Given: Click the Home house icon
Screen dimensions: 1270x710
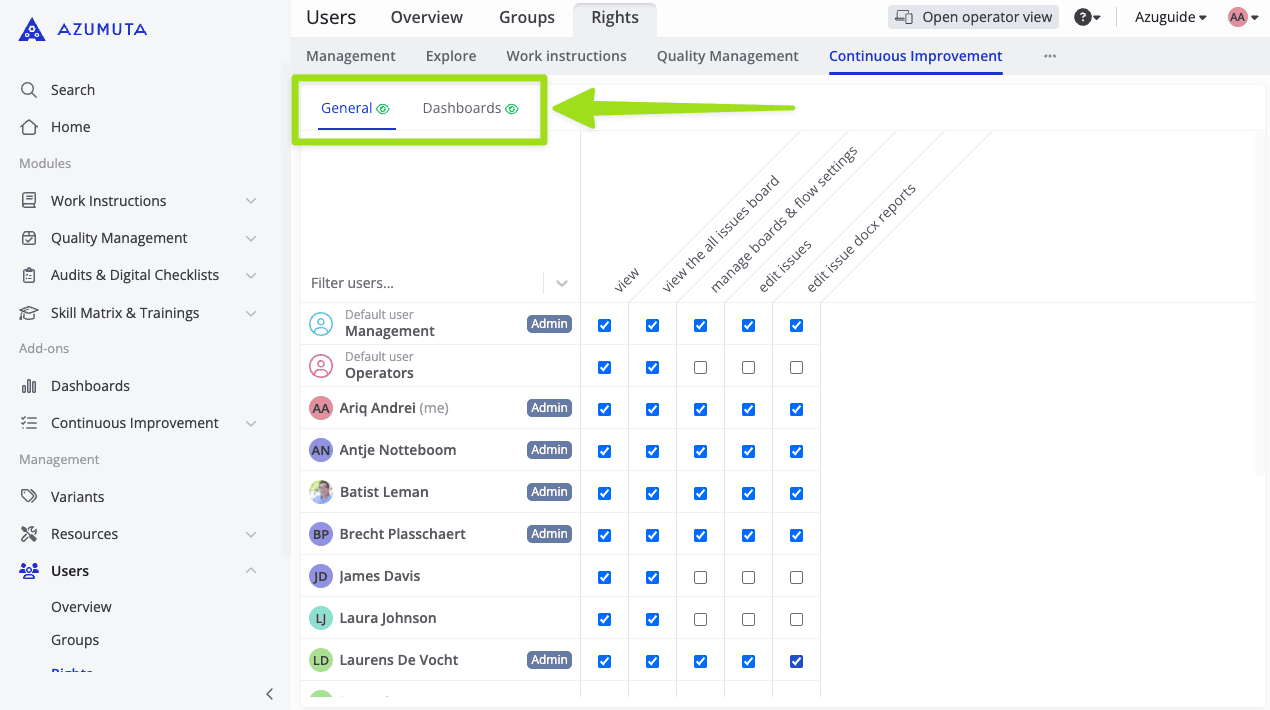Looking at the screenshot, I should pyautogui.click(x=29, y=127).
